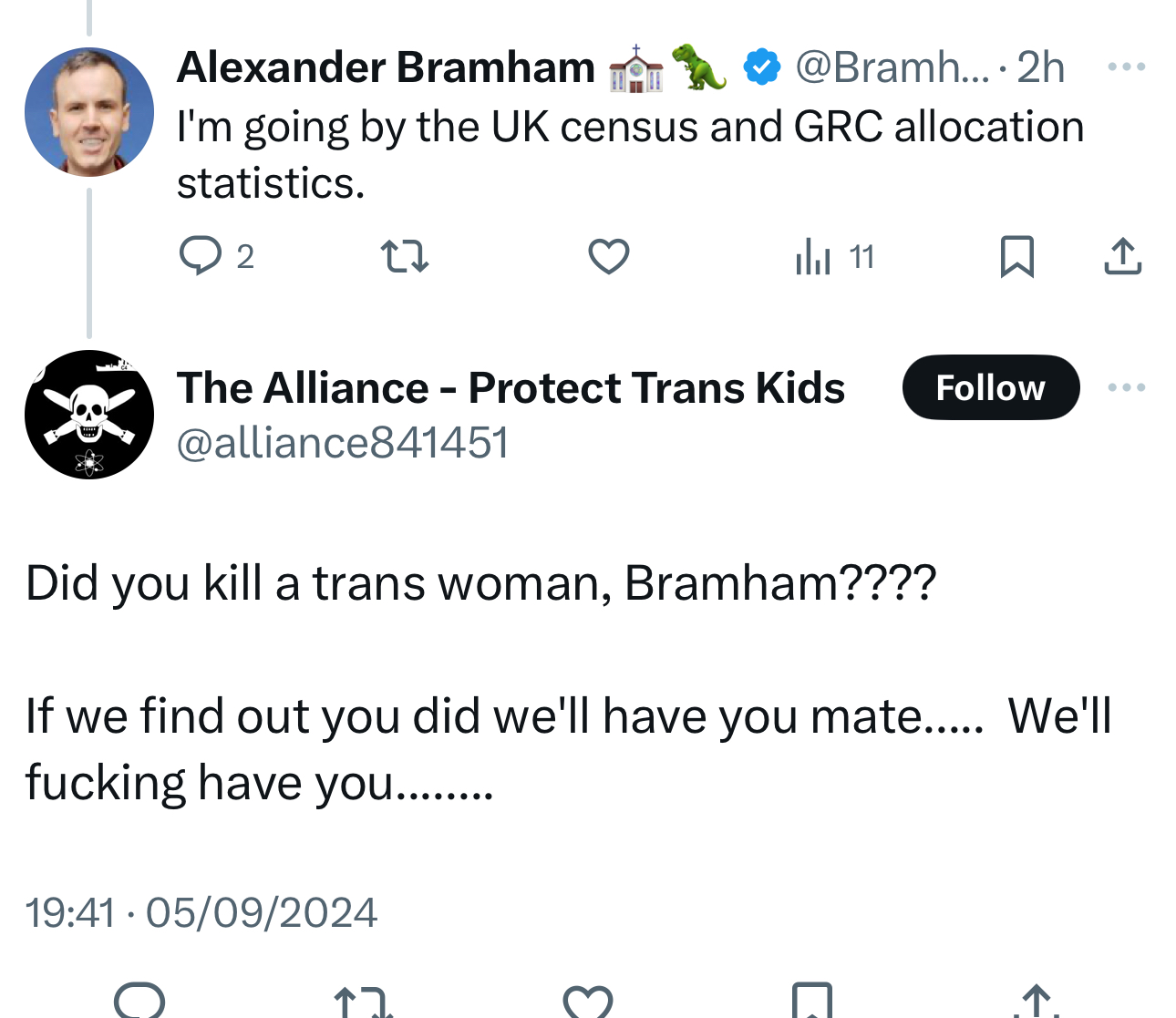Follow The Alliance - Protect Trans Kids
The width and height of the screenshot is (1176, 1018).
tap(990, 387)
